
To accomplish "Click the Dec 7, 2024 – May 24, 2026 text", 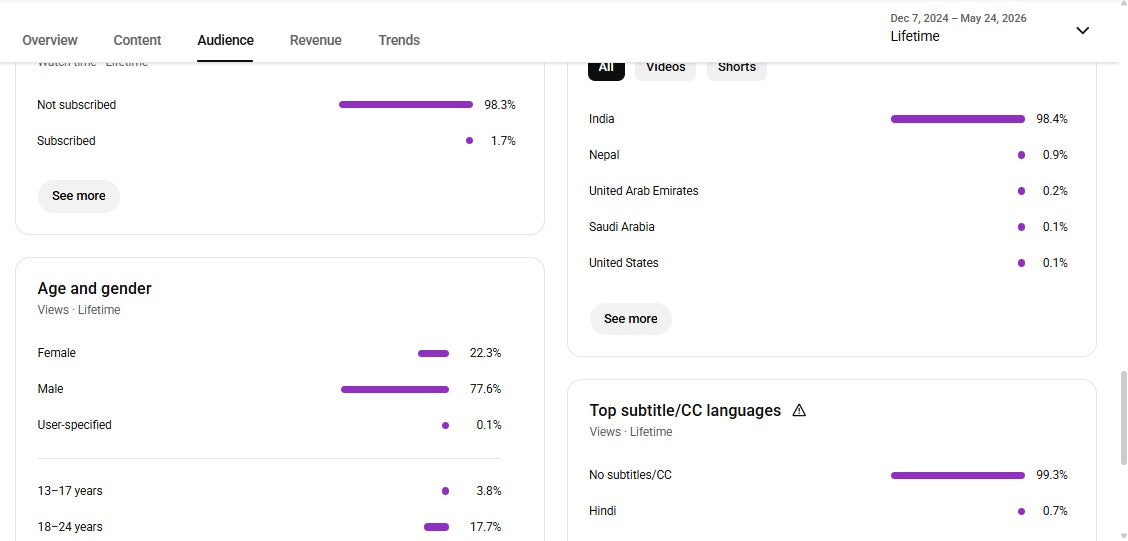I will point(958,19).
